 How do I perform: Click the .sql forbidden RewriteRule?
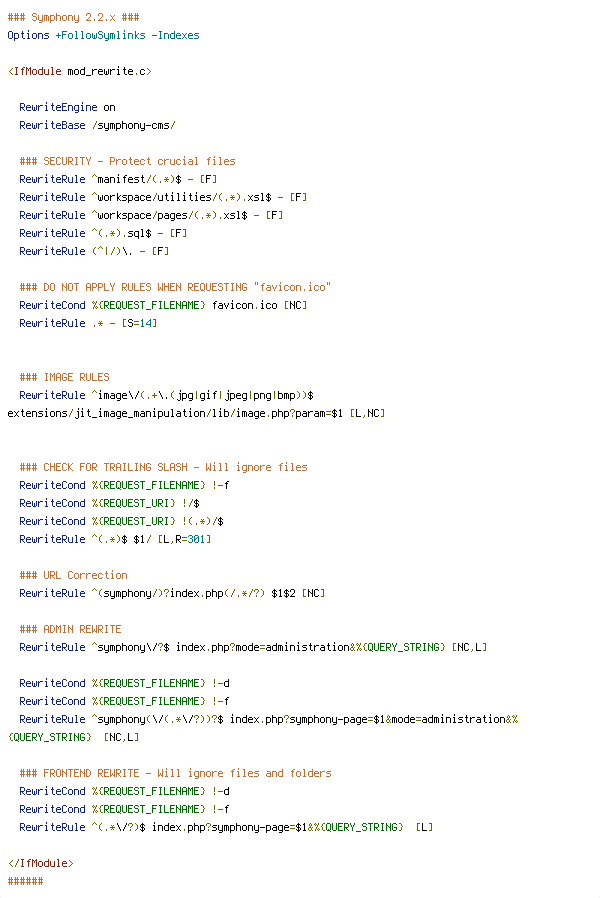click(103, 233)
